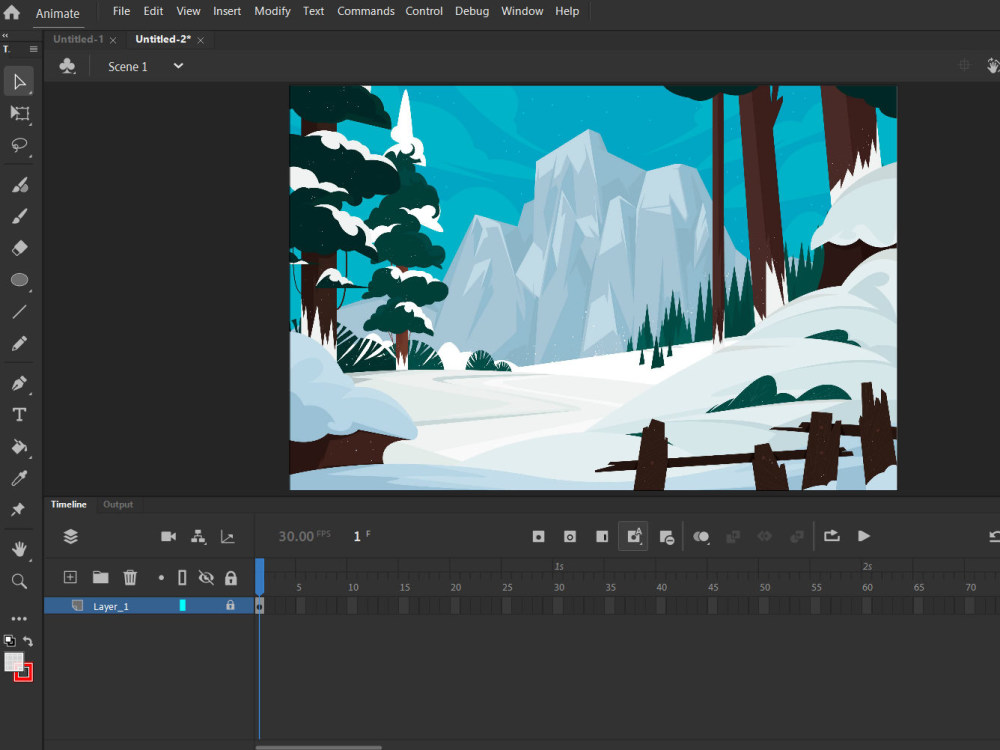Select the Paint Bucket tool
The height and width of the screenshot is (750, 1000).
(x=20, y=446)
